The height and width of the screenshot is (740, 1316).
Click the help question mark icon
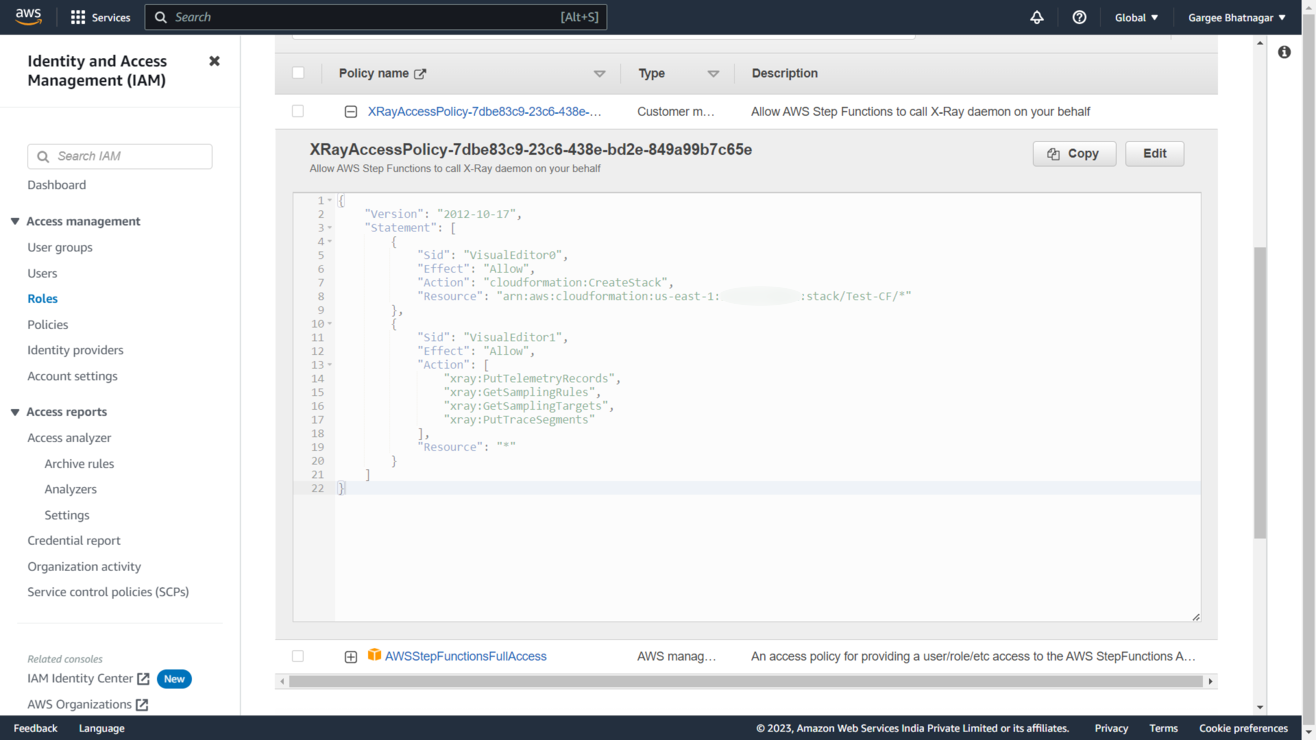[x=1079, y=17]
